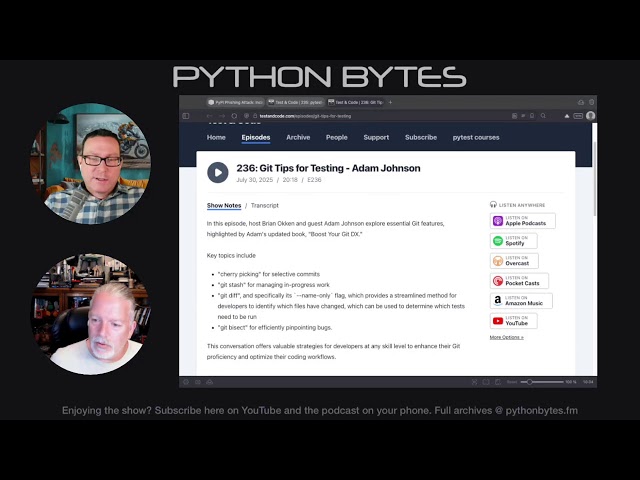This screenshot has width=640, height=480.
Task: Switch to the Transcript tab
Action: pyautogui.click(x=265, y=206)
